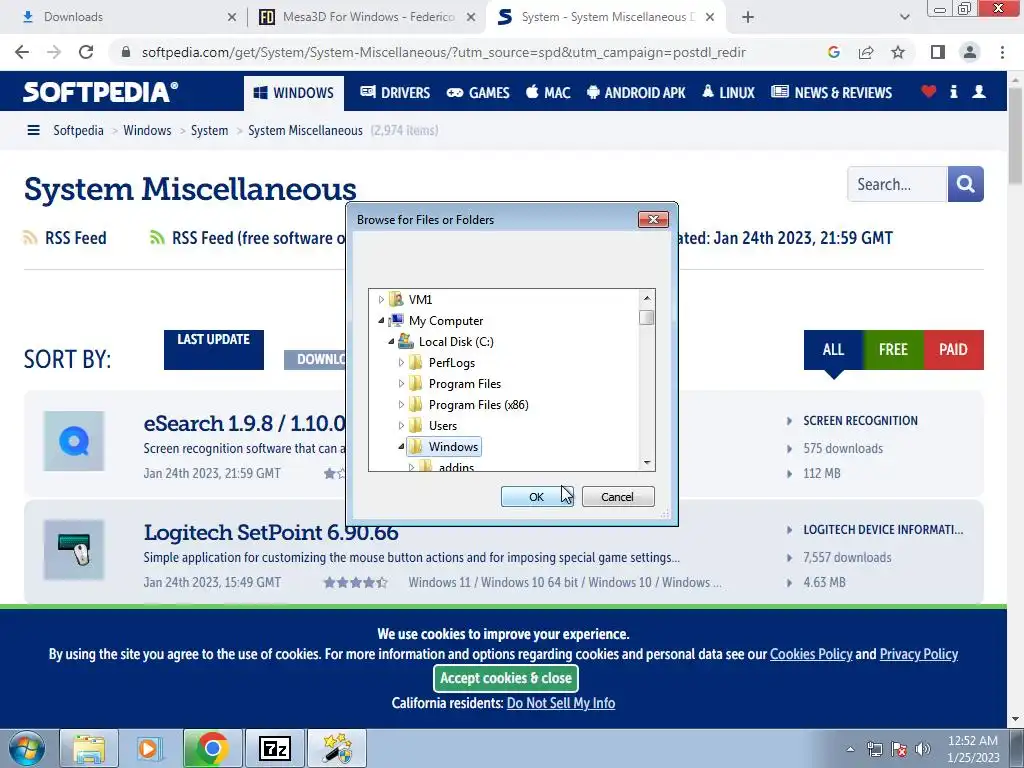Click the Softpedia logo
Image resolution: width=1024 pixels, height=768 pixels.
100,92
